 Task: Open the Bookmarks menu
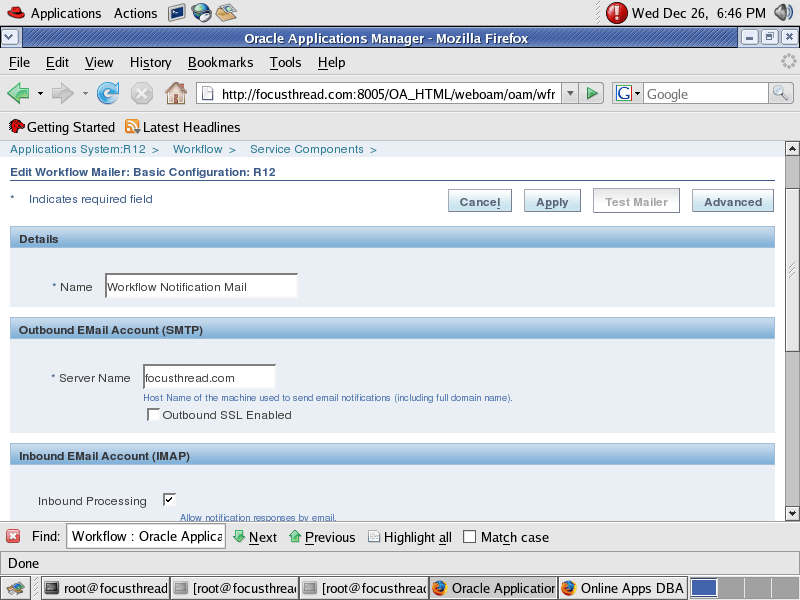point(220,62)
